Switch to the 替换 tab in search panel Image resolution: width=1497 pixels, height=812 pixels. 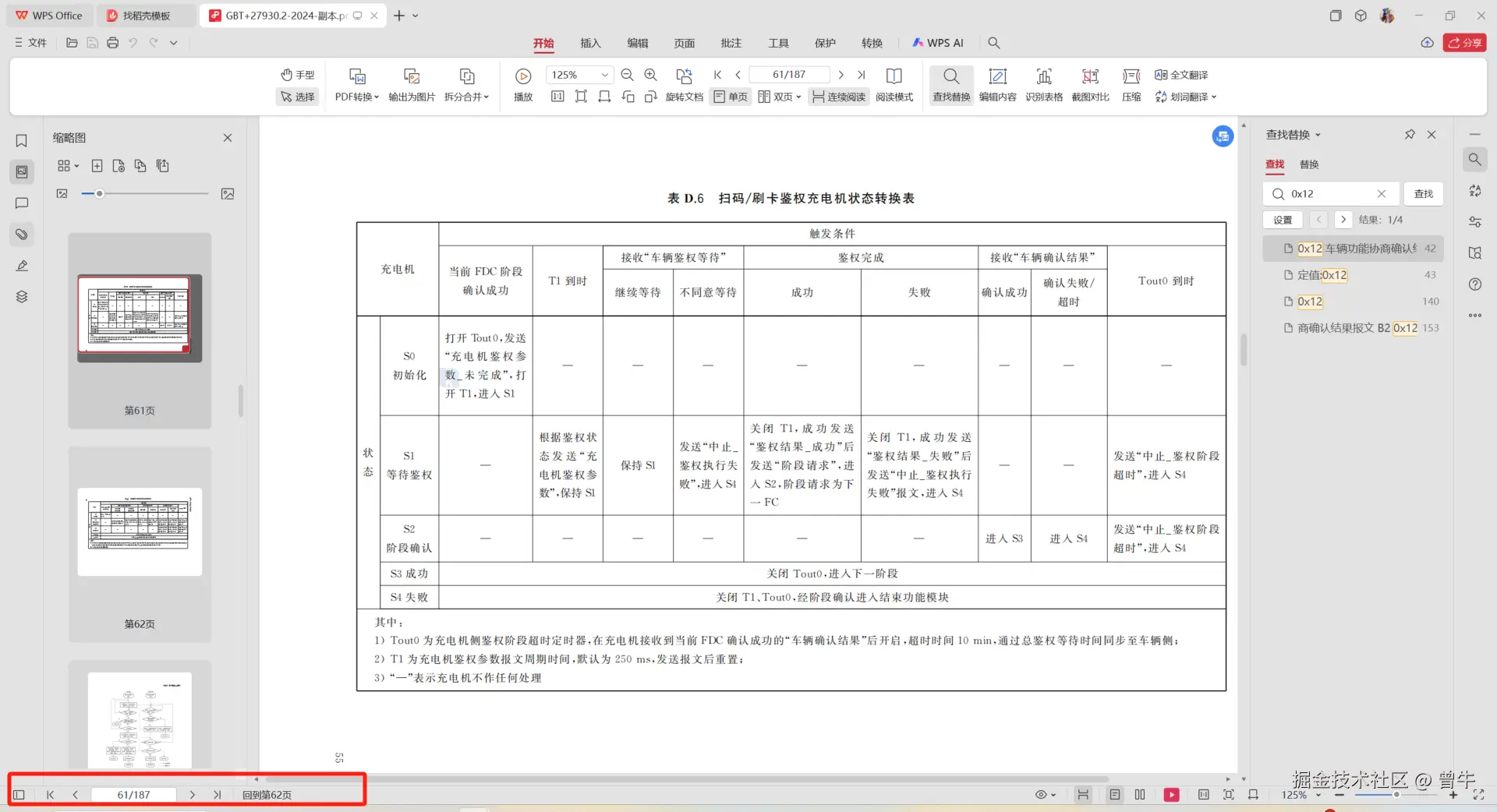pos(1309,164)
